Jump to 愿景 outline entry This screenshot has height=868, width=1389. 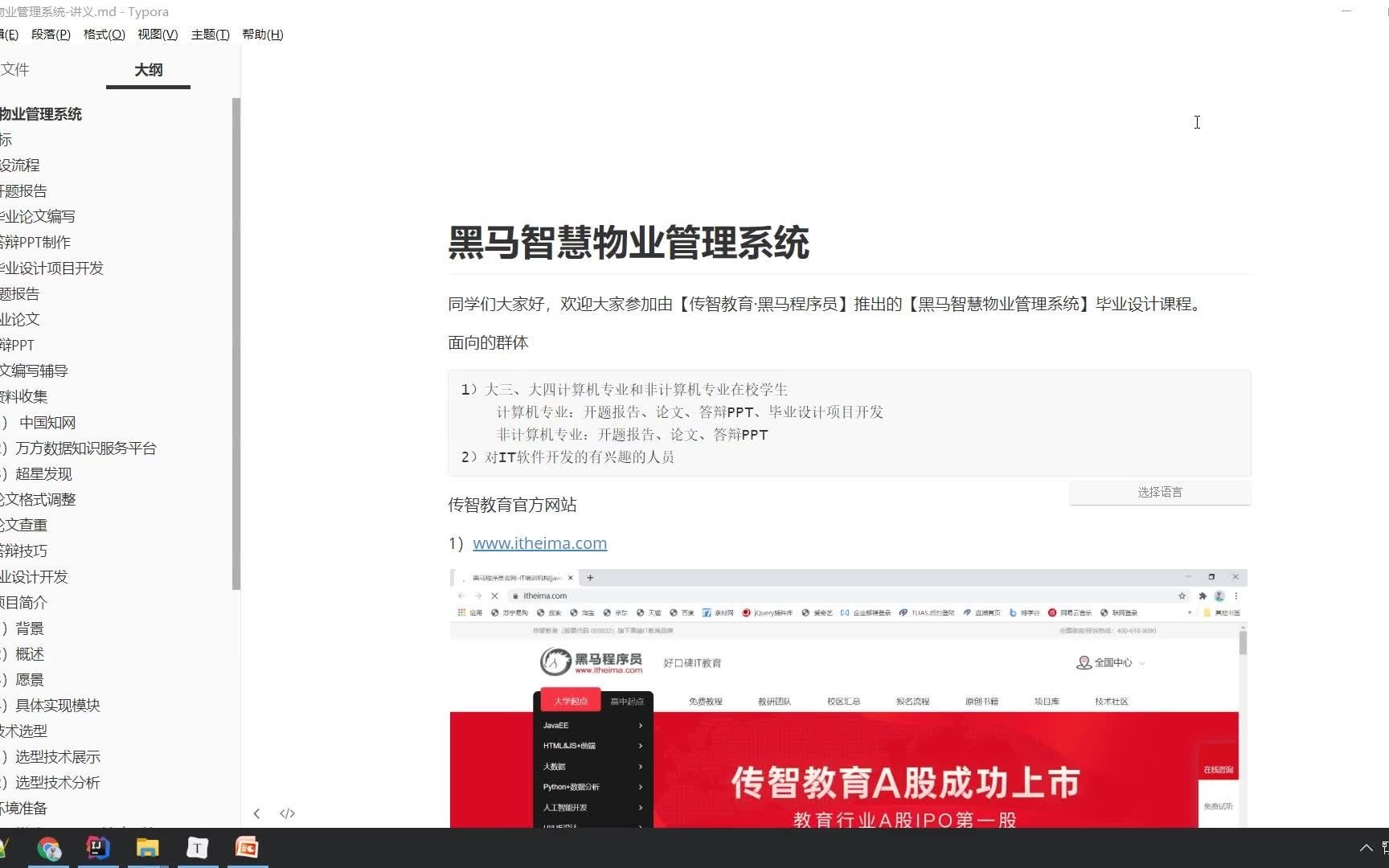(x=29, y=680)
